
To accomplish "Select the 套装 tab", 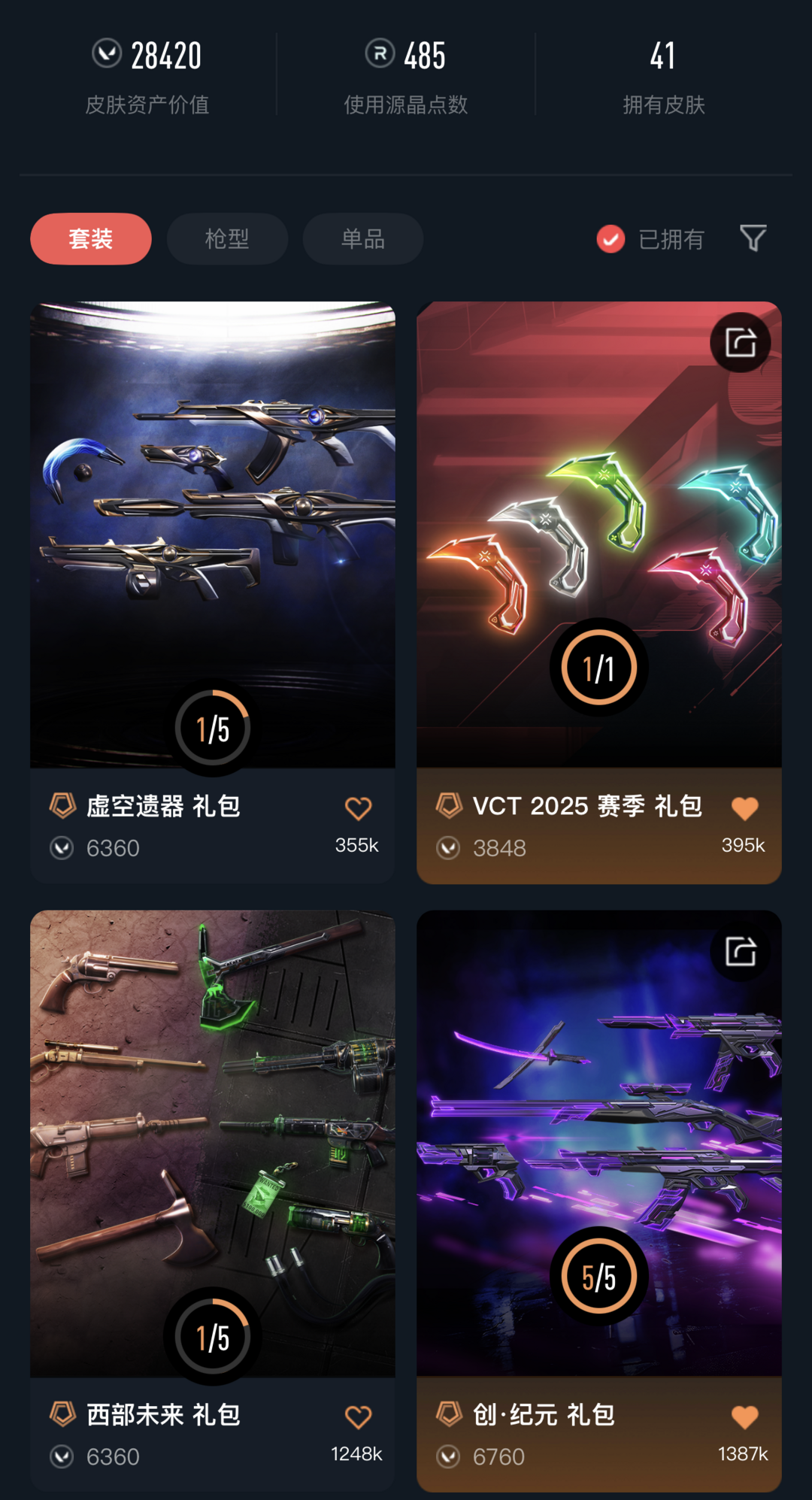I will tap(91, 239).
